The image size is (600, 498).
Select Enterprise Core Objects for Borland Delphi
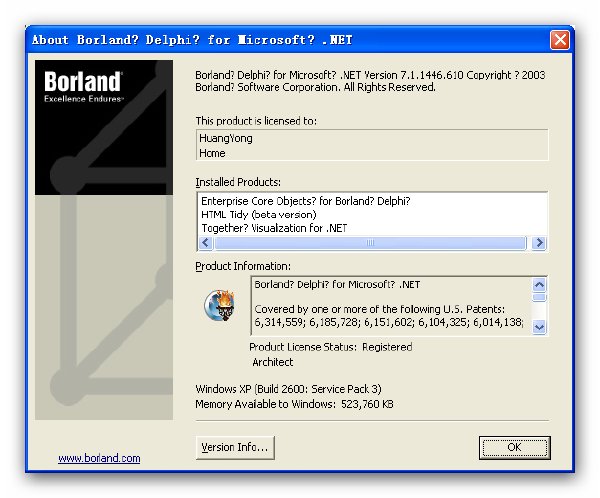(305, 201)
